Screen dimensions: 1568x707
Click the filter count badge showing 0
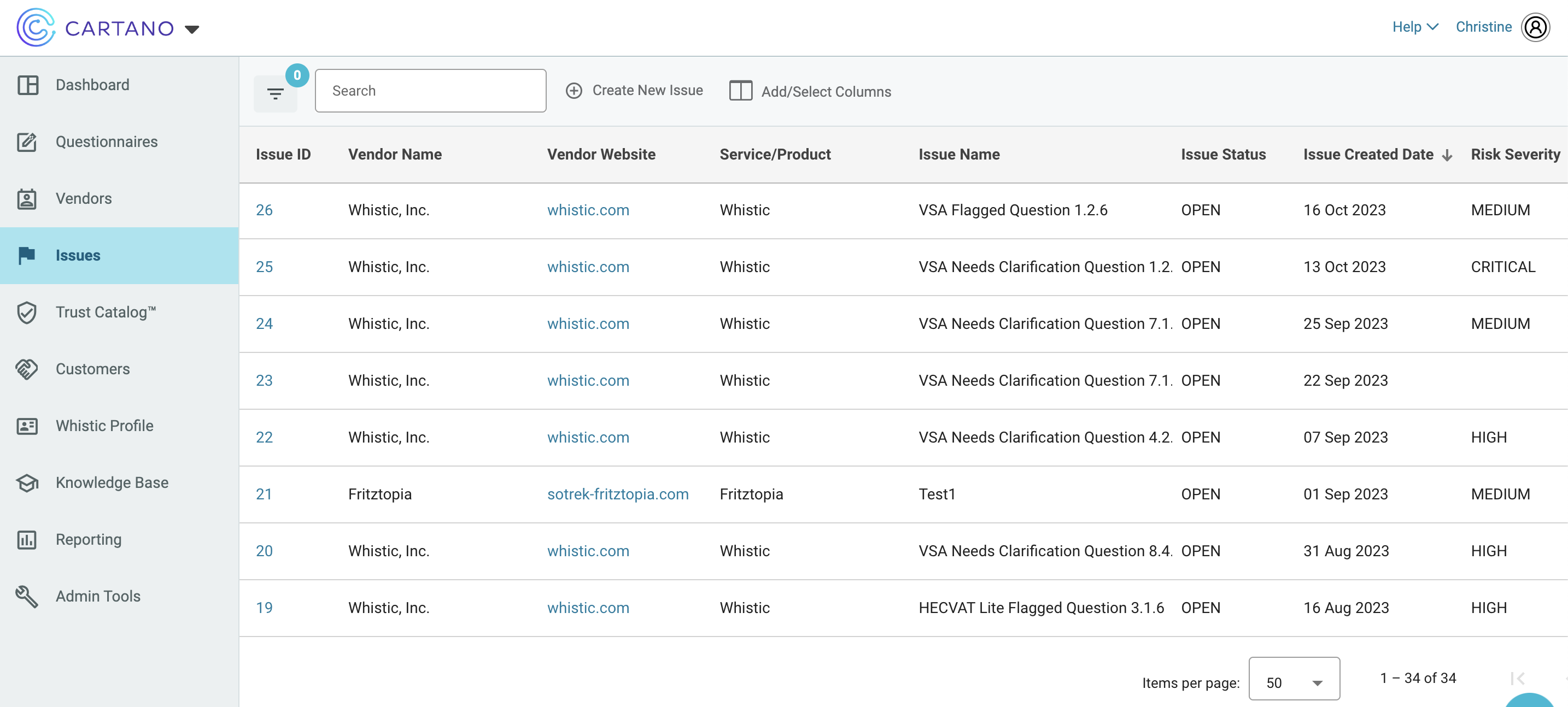297,75
